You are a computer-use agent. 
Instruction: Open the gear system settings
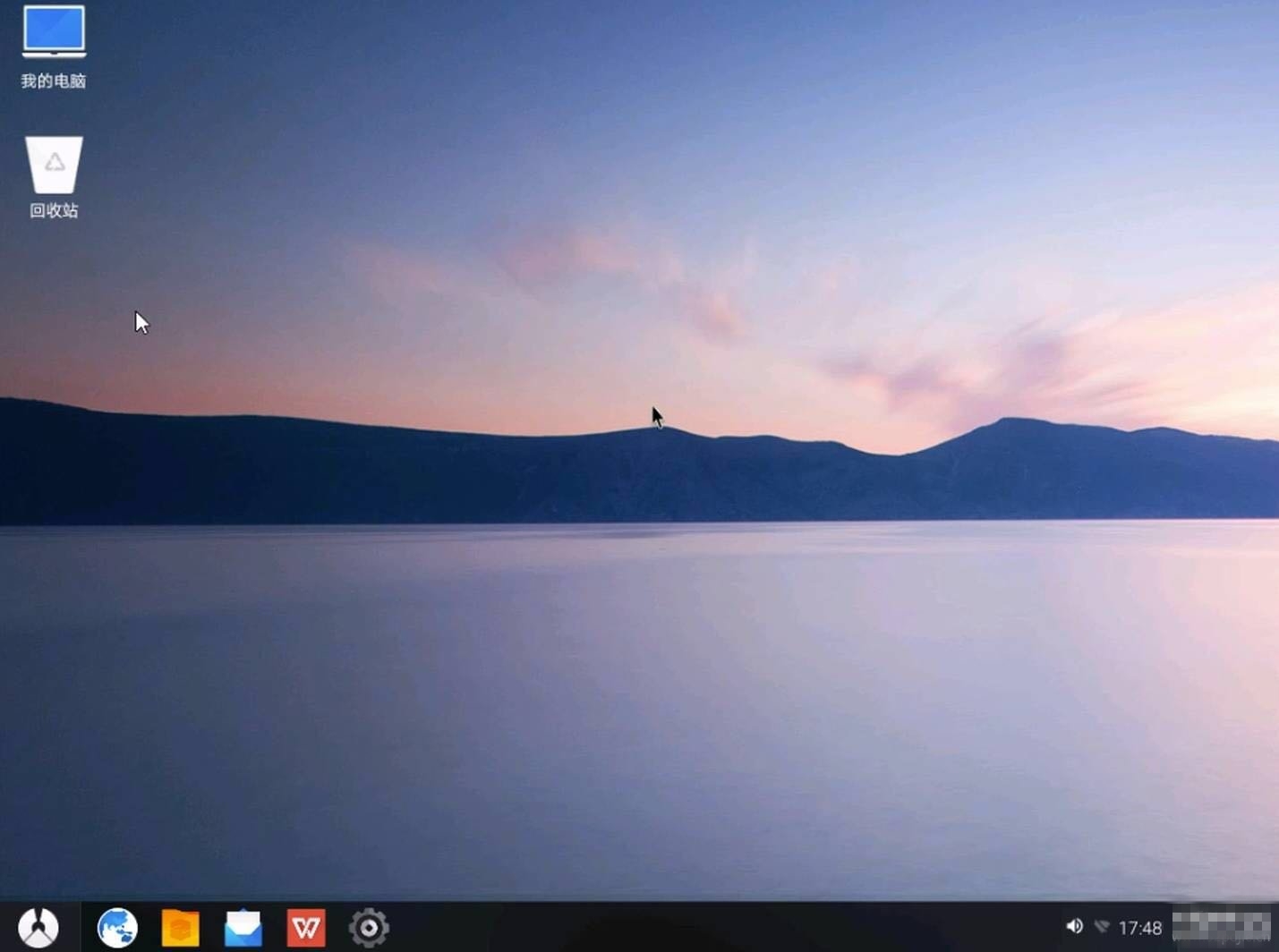368,927
